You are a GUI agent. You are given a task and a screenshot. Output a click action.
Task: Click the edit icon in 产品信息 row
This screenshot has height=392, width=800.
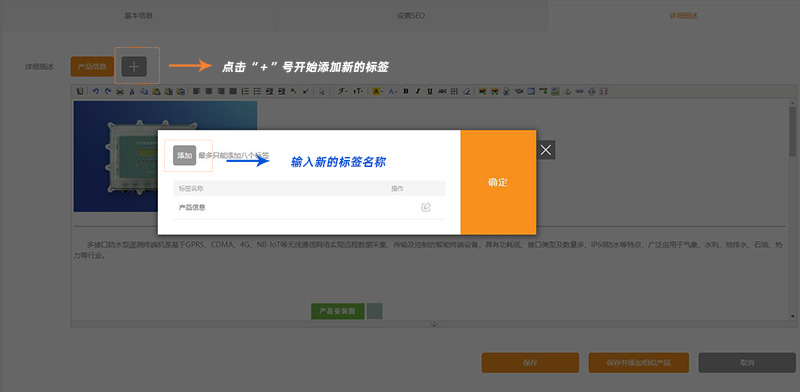(426, 207)
